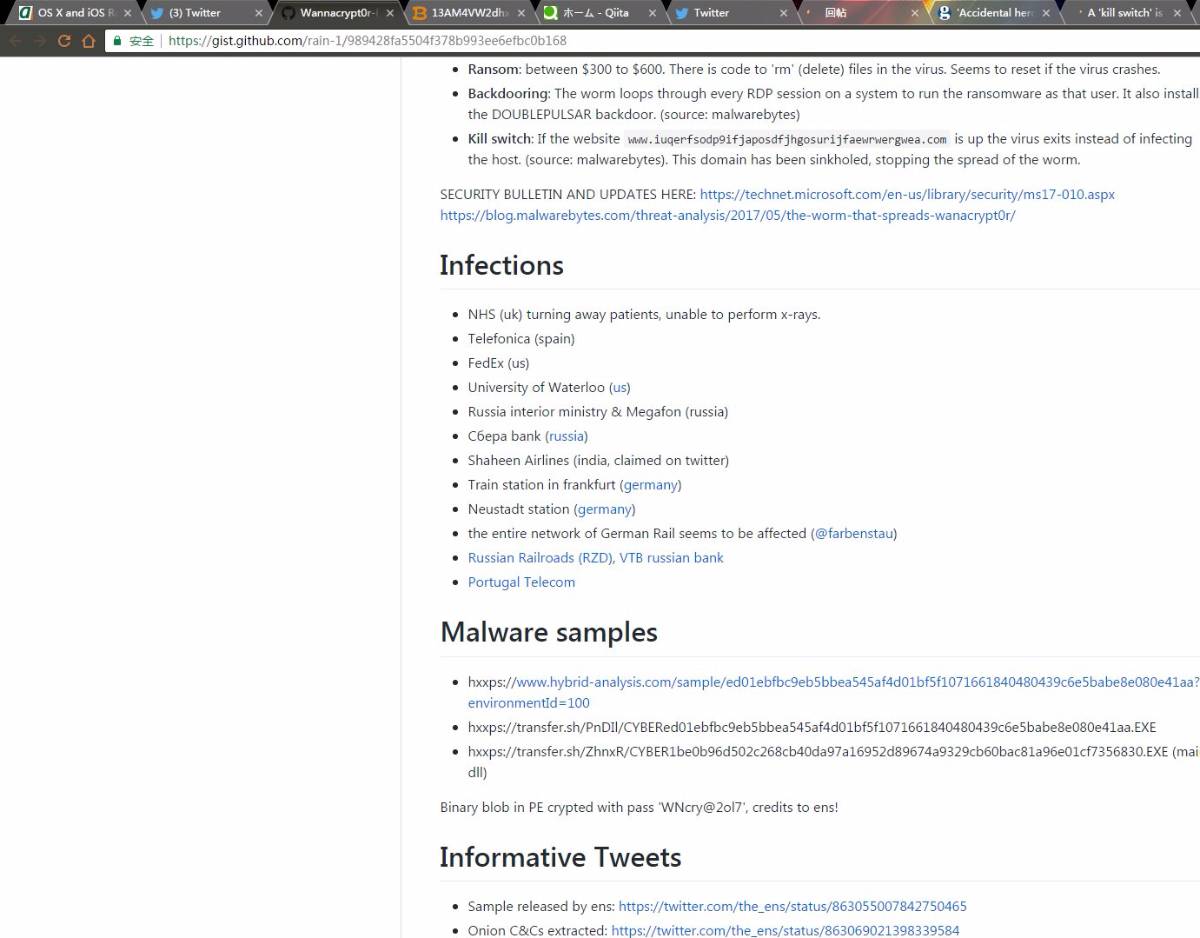This screenshot has height=938, width=1200.
Task: Click the 'Infections' heading
Action: [x=501, y=265]
